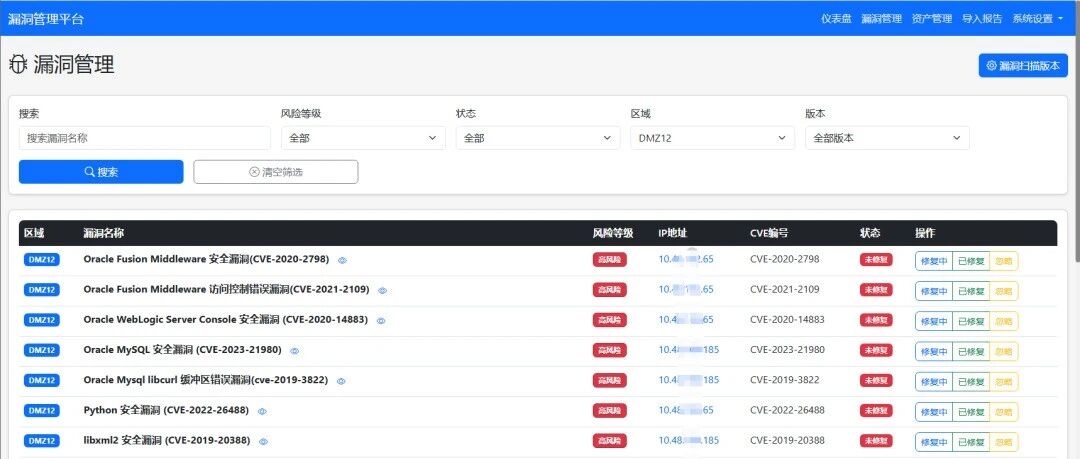Mark CVE-2020-14883 as 已修复
Screen dimensions: 1080x459
(971, 321)
